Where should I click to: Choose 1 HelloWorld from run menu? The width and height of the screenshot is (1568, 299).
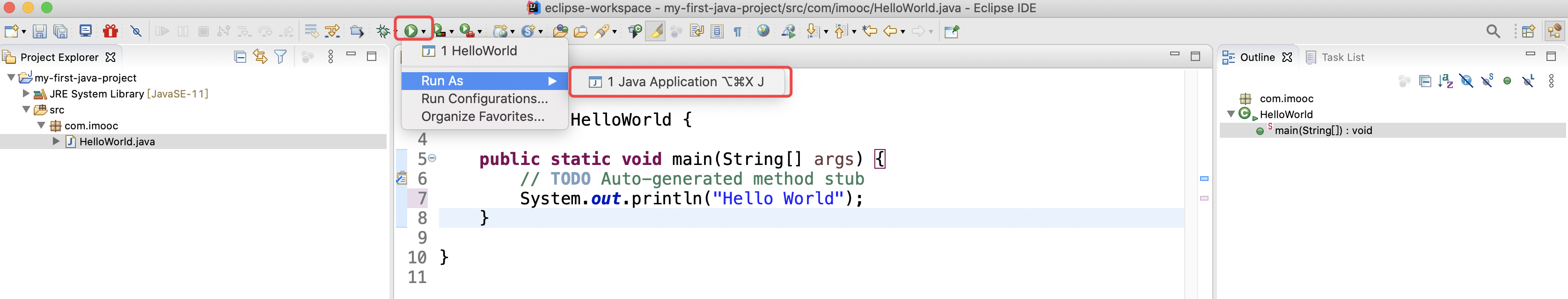[484, 51]
